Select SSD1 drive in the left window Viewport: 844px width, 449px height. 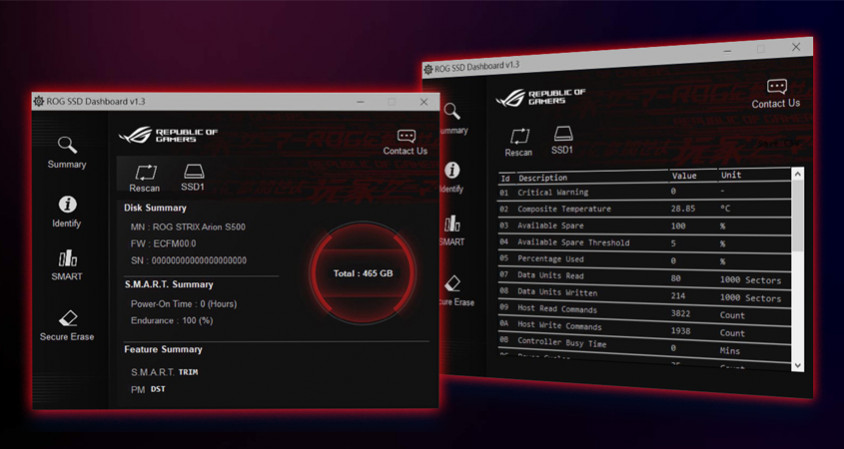(193, 177)
